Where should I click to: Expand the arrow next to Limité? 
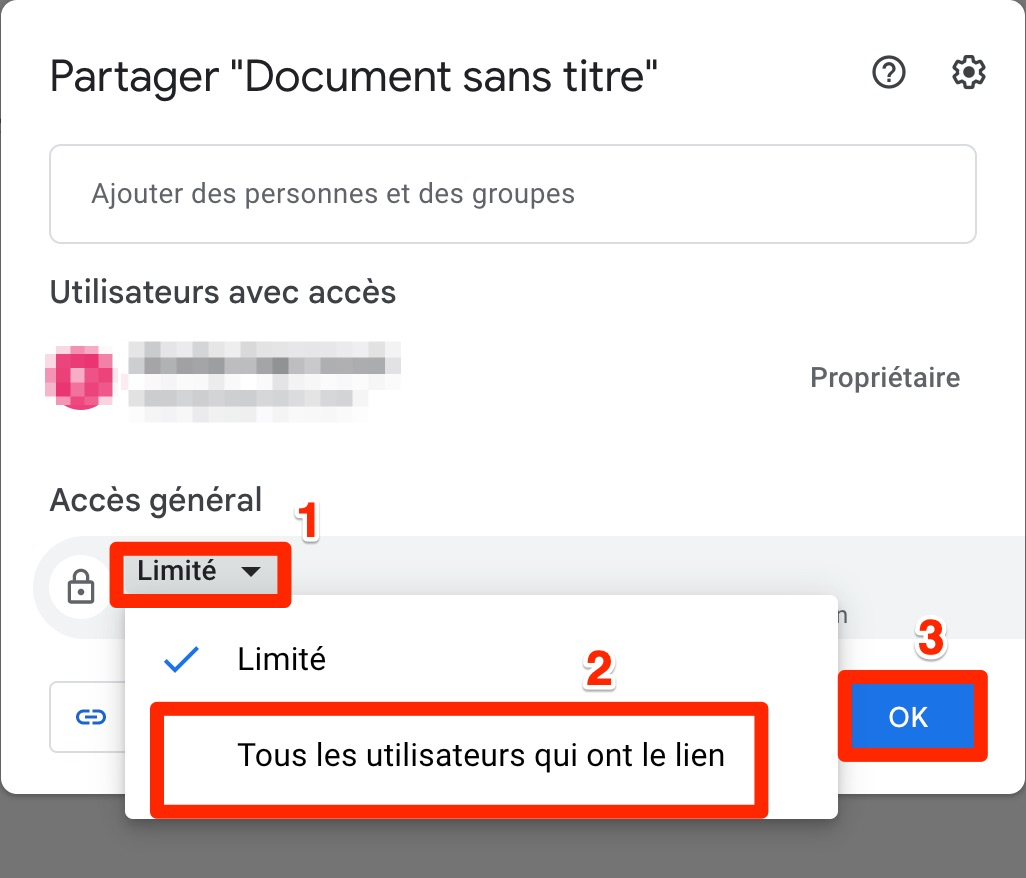251,572
